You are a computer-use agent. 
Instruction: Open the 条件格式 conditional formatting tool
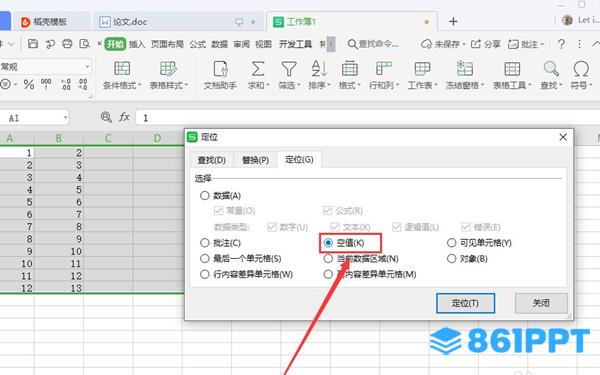122,76
